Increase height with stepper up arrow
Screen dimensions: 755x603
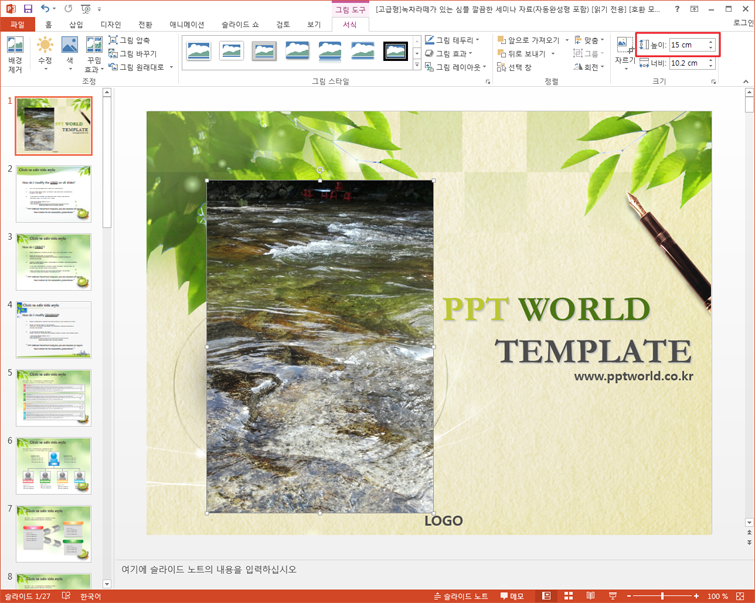click(x=711, y=42)
